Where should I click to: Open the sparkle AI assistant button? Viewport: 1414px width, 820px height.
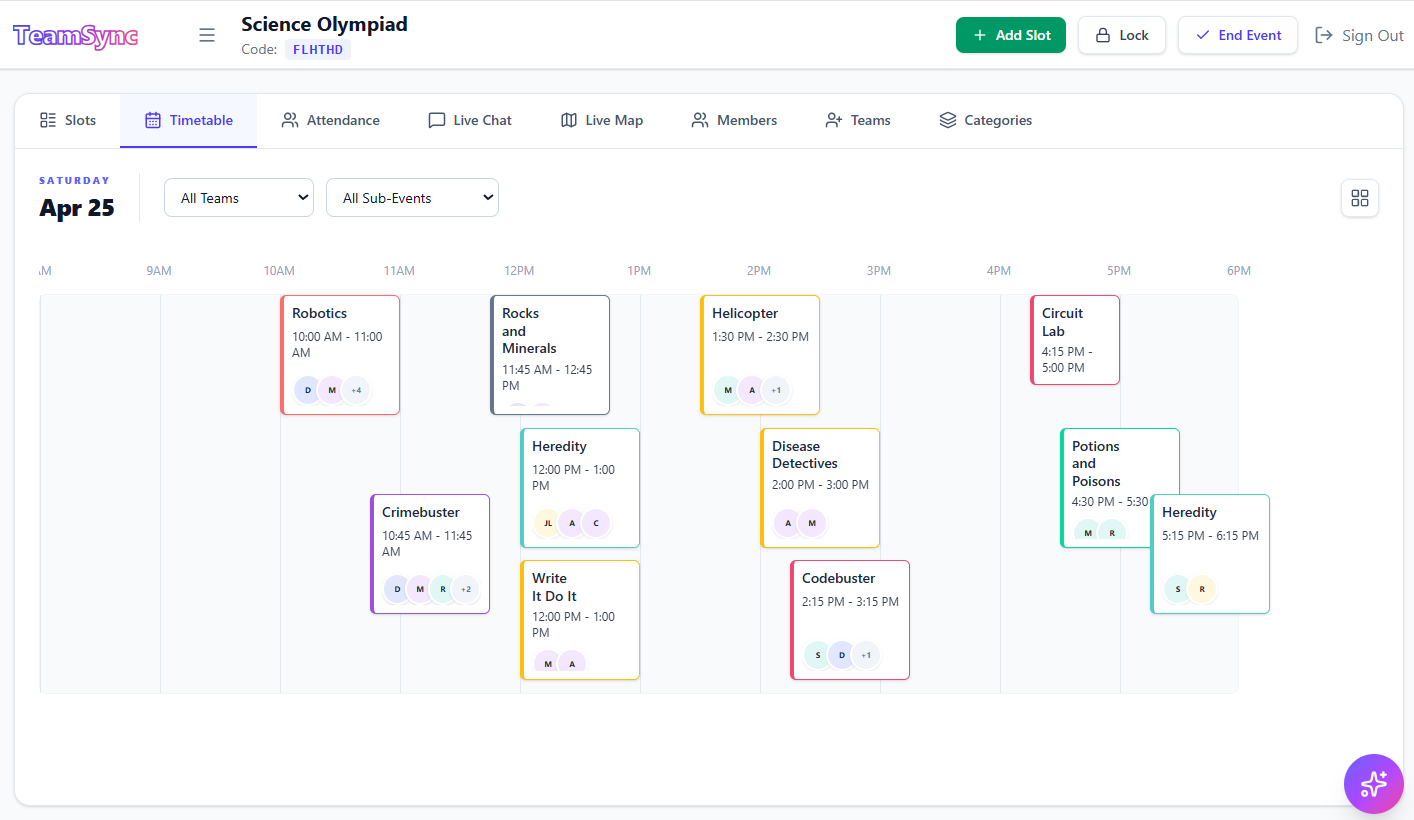[x=1373, y=783]
